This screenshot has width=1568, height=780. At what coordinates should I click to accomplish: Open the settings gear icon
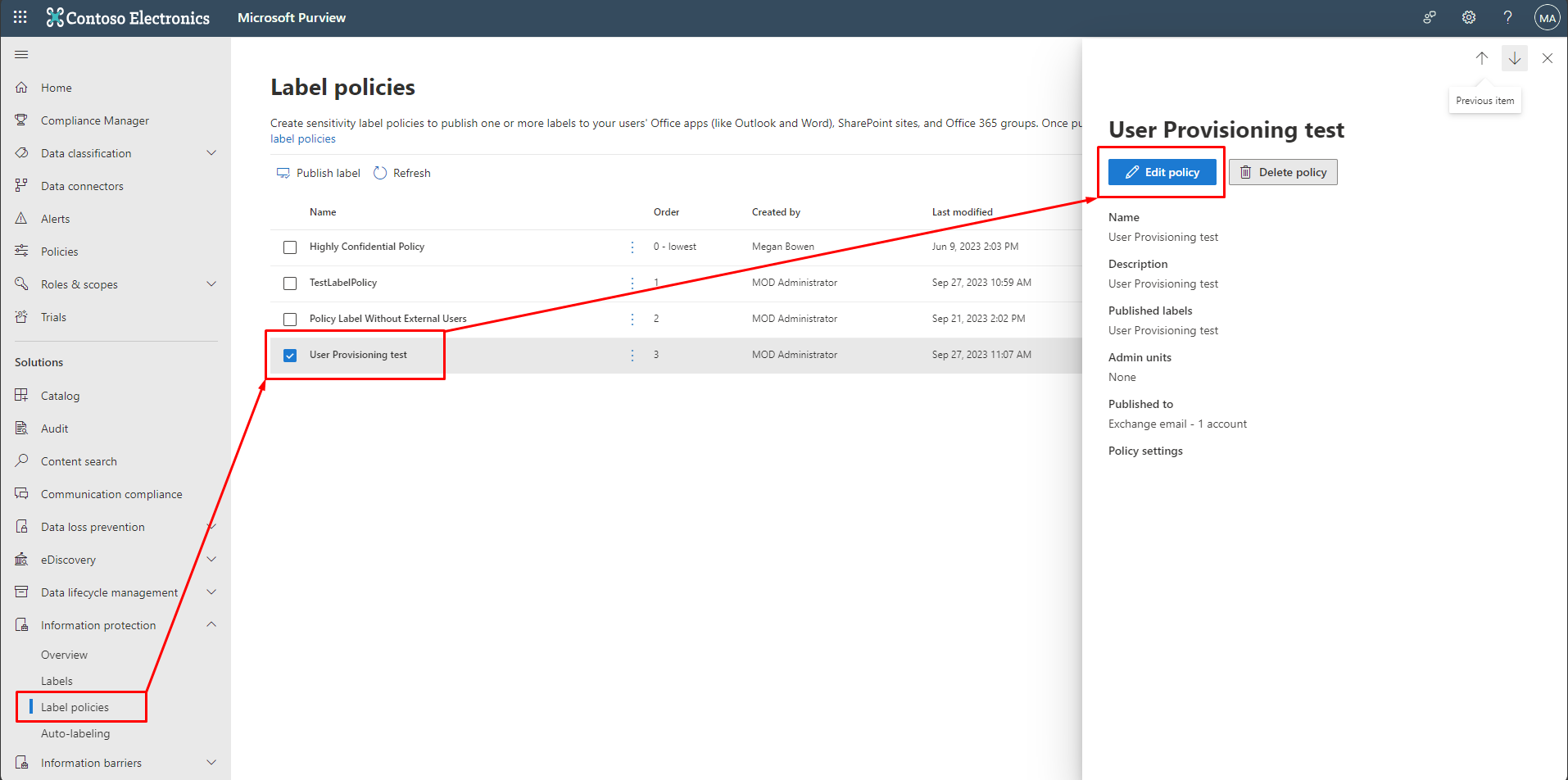pyautogui.click(x=1469, y=17)
